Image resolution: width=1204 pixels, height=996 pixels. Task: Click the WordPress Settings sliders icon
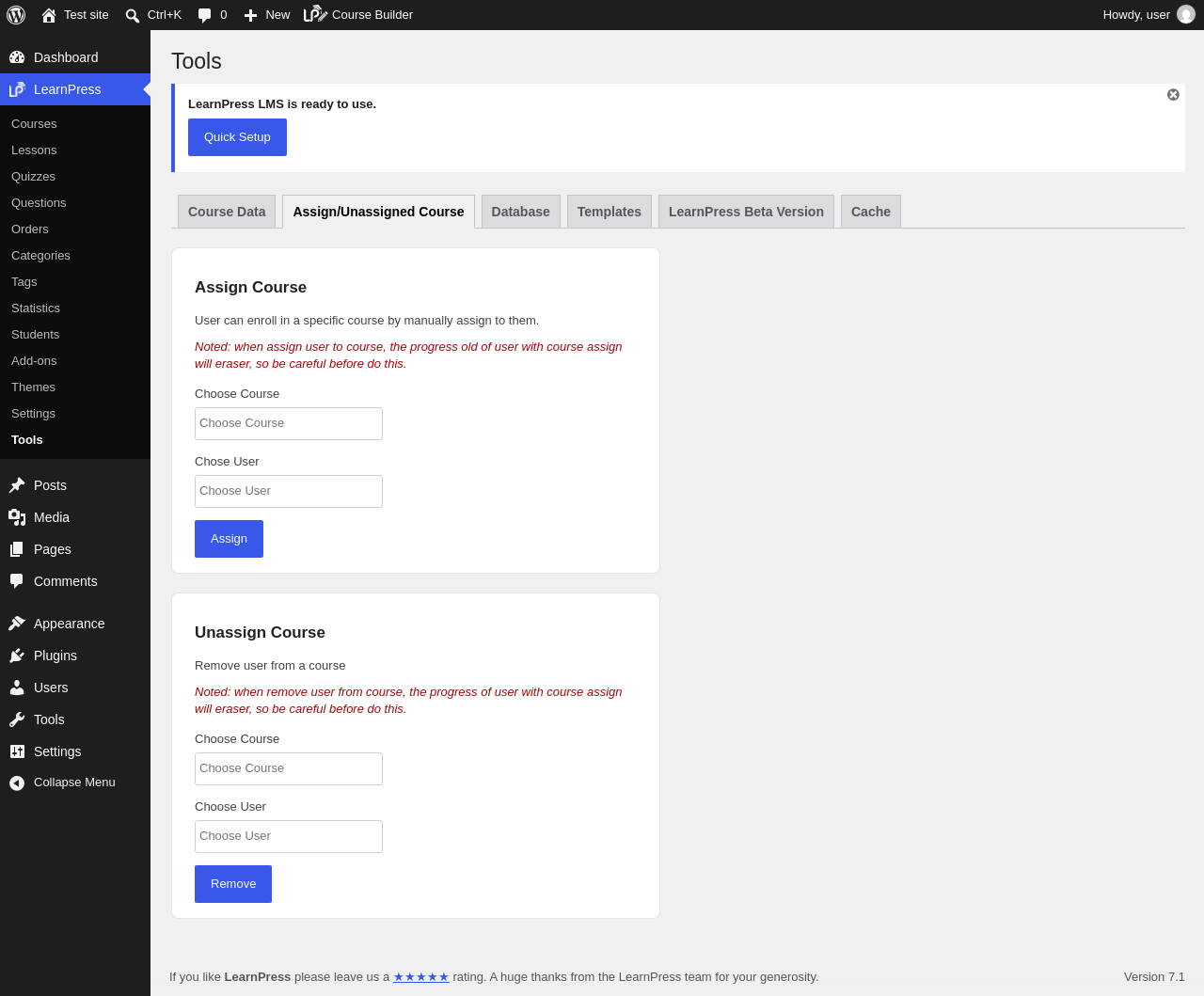[x=17, y=751]
